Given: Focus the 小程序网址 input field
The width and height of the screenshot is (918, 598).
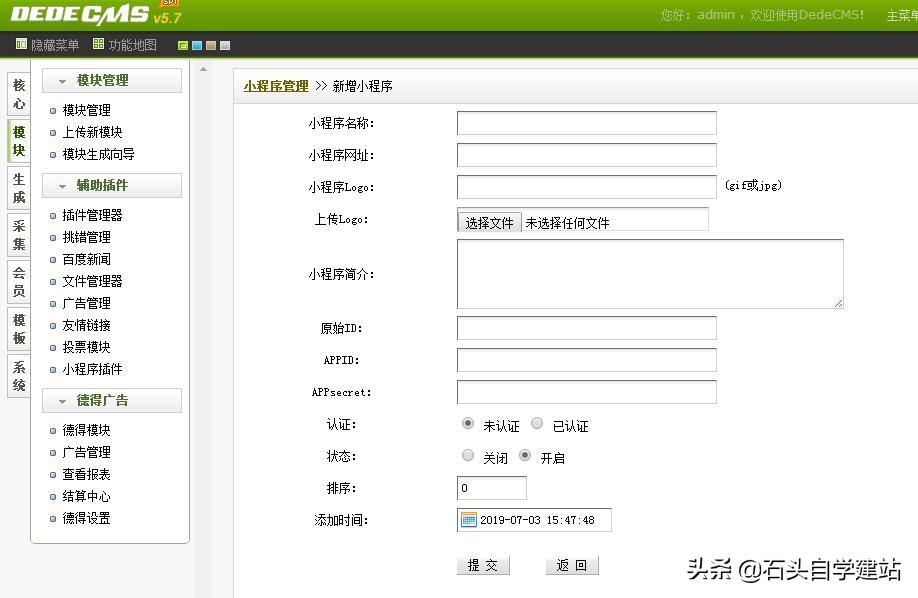Looking at the screenshot, I should click(587, 155).
